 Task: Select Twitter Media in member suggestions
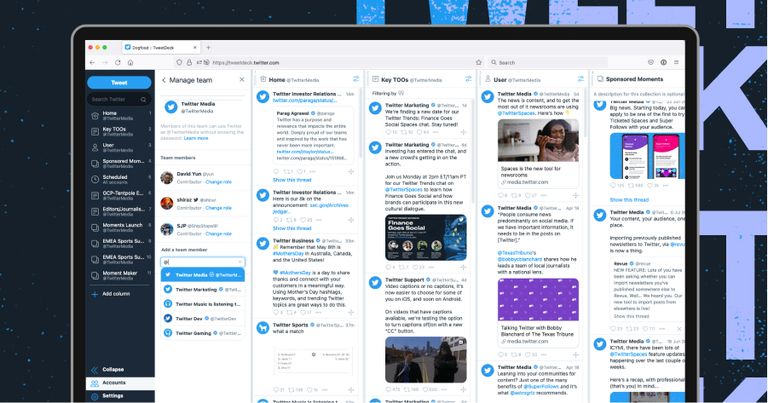[x=203, y=275]
